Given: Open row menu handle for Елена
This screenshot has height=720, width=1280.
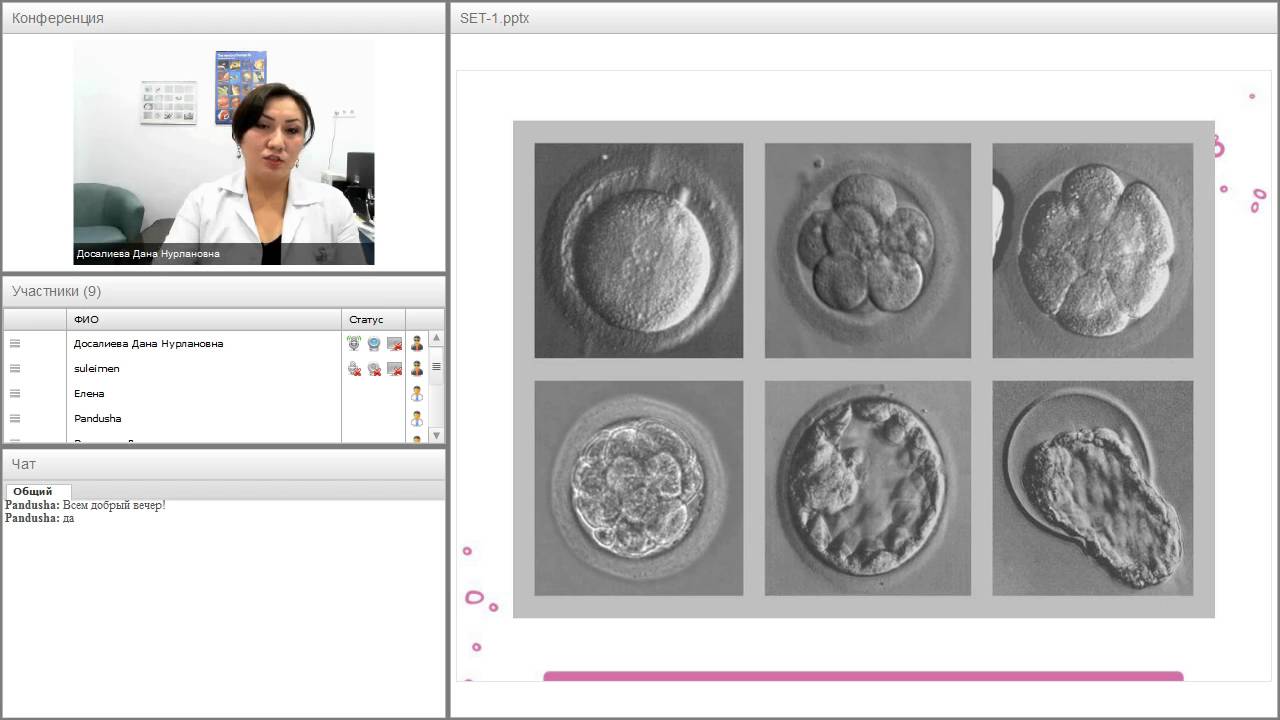Looking at the screenshot, I should point(15,393).
